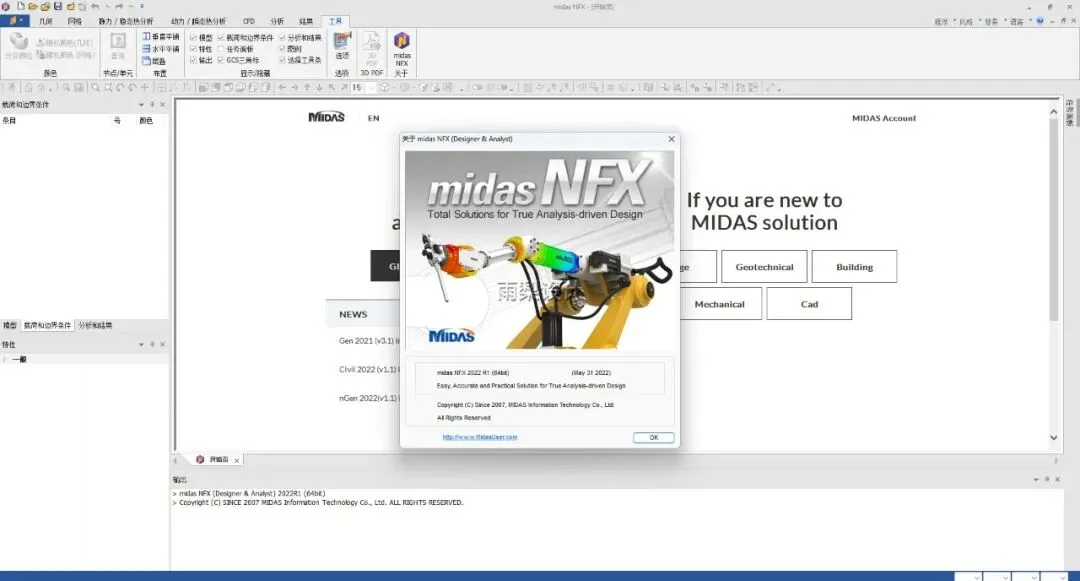Switch to the 结果 ribbon tab

tap(306, 21)
